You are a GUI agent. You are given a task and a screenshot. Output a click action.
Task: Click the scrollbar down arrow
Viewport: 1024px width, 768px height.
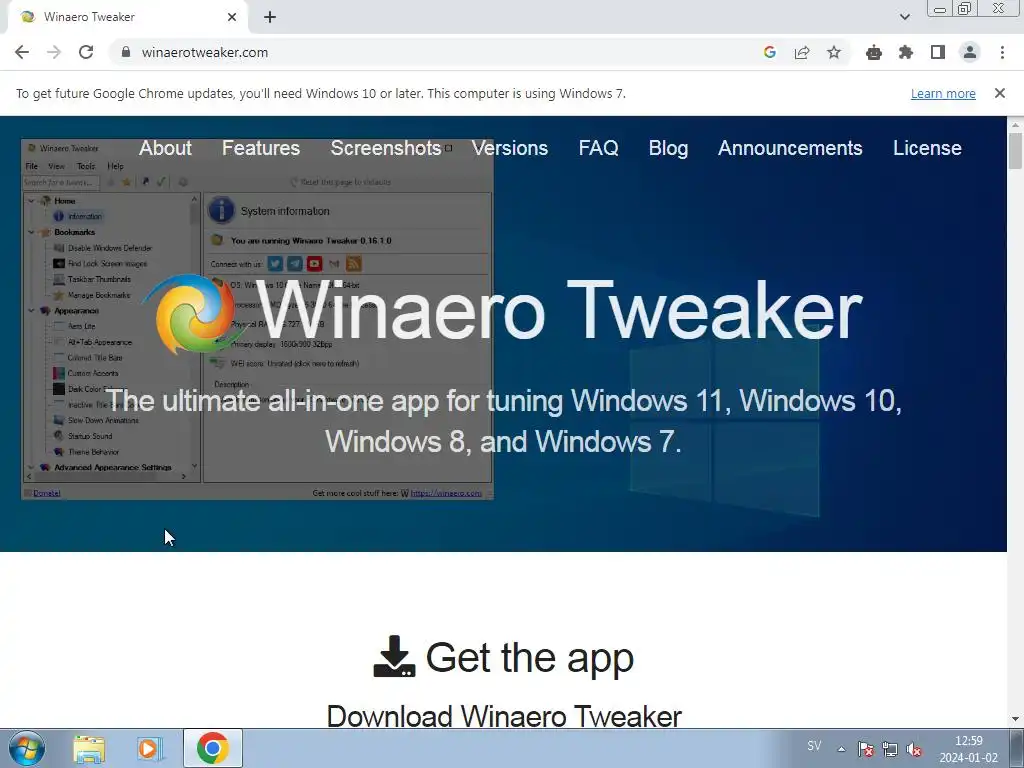click(x=1015, y=719)
